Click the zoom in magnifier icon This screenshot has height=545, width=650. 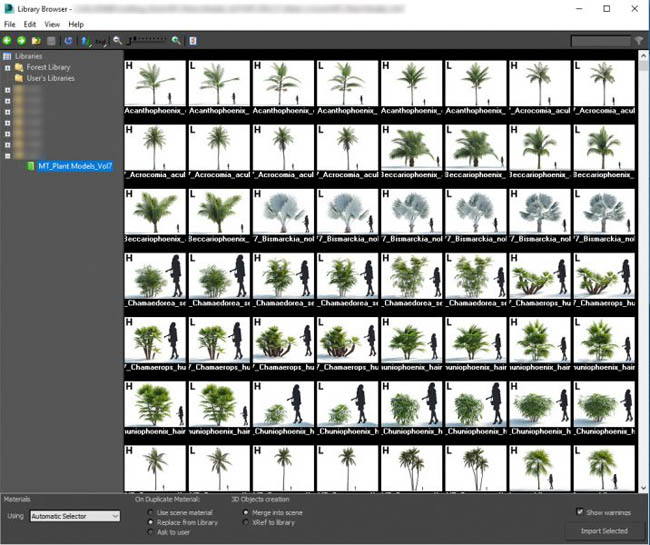[176, 41]
